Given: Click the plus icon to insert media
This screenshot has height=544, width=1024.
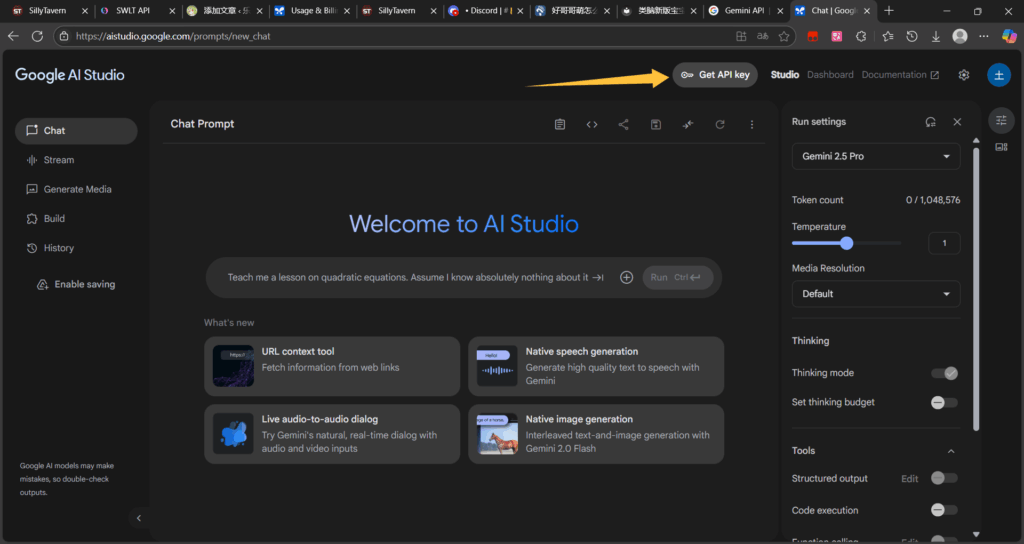Looking at the screenshot, I should pyautogui.click(x=627, y=277).
